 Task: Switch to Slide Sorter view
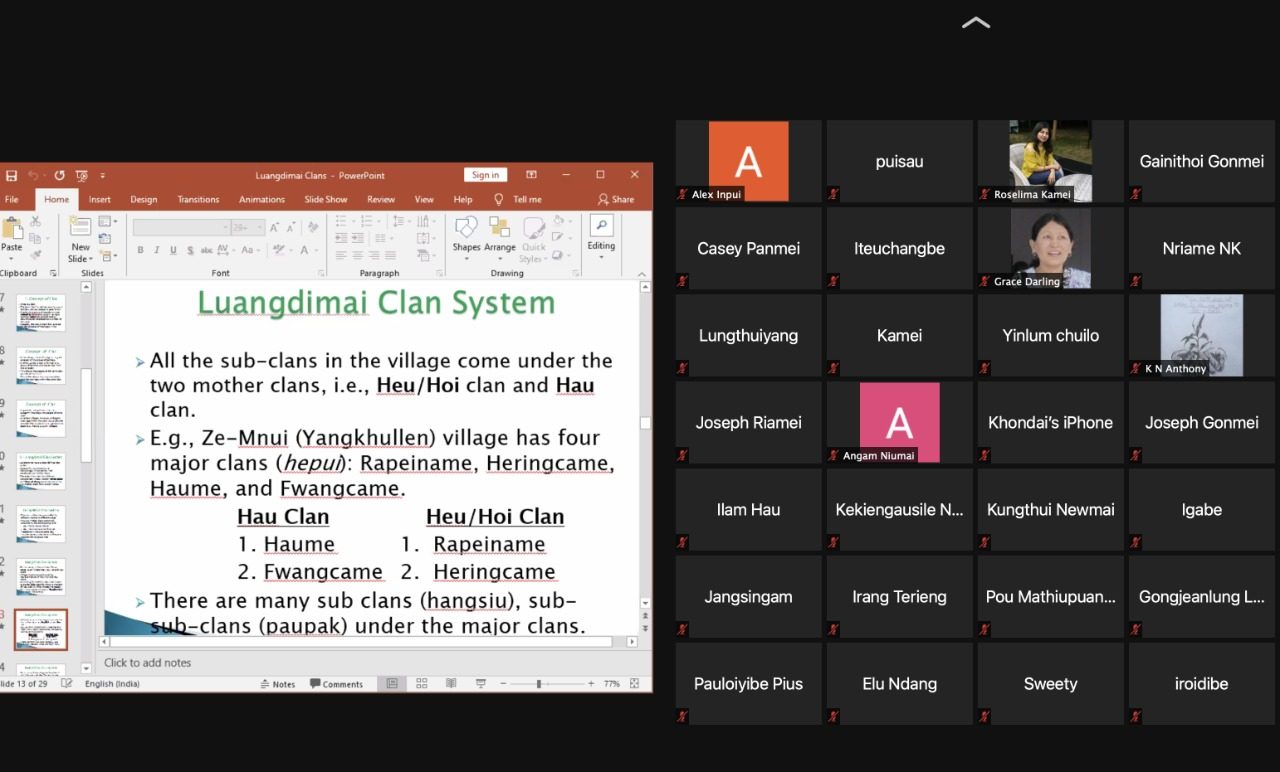(x=422, y=684)
